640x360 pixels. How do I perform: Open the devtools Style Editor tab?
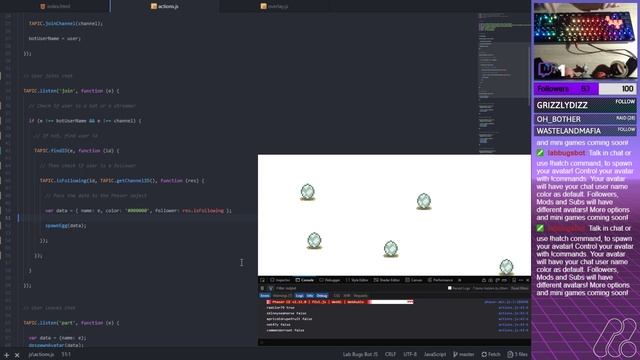point(357,280)
